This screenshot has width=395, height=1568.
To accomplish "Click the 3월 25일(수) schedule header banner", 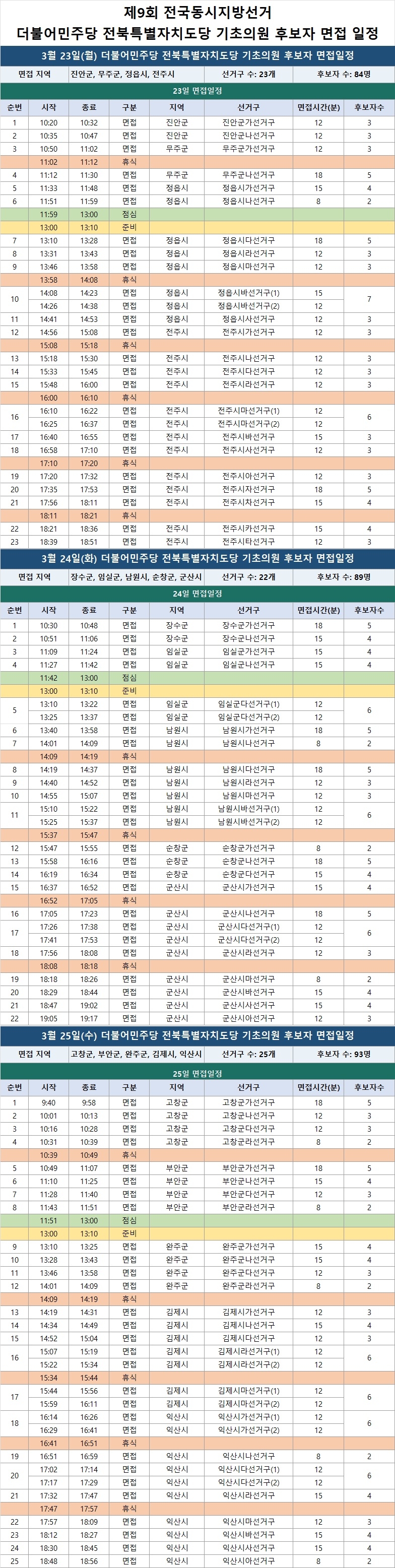I will point(197,1035).
